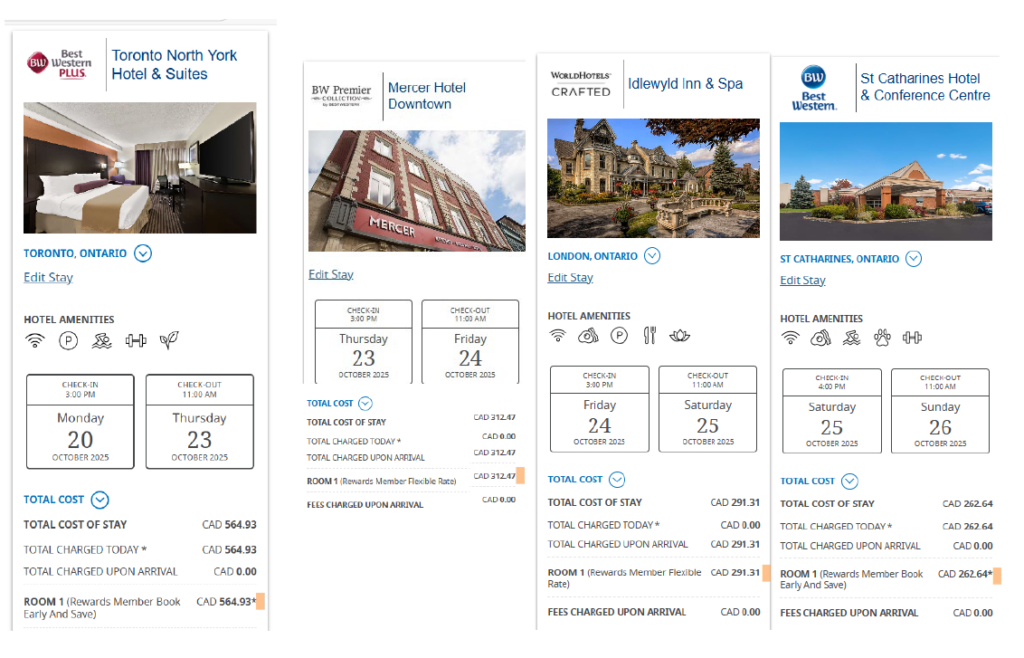
Task: Click the Thursday 23 check-in box for Mercer Hotel
Action: tap(364, 342)
